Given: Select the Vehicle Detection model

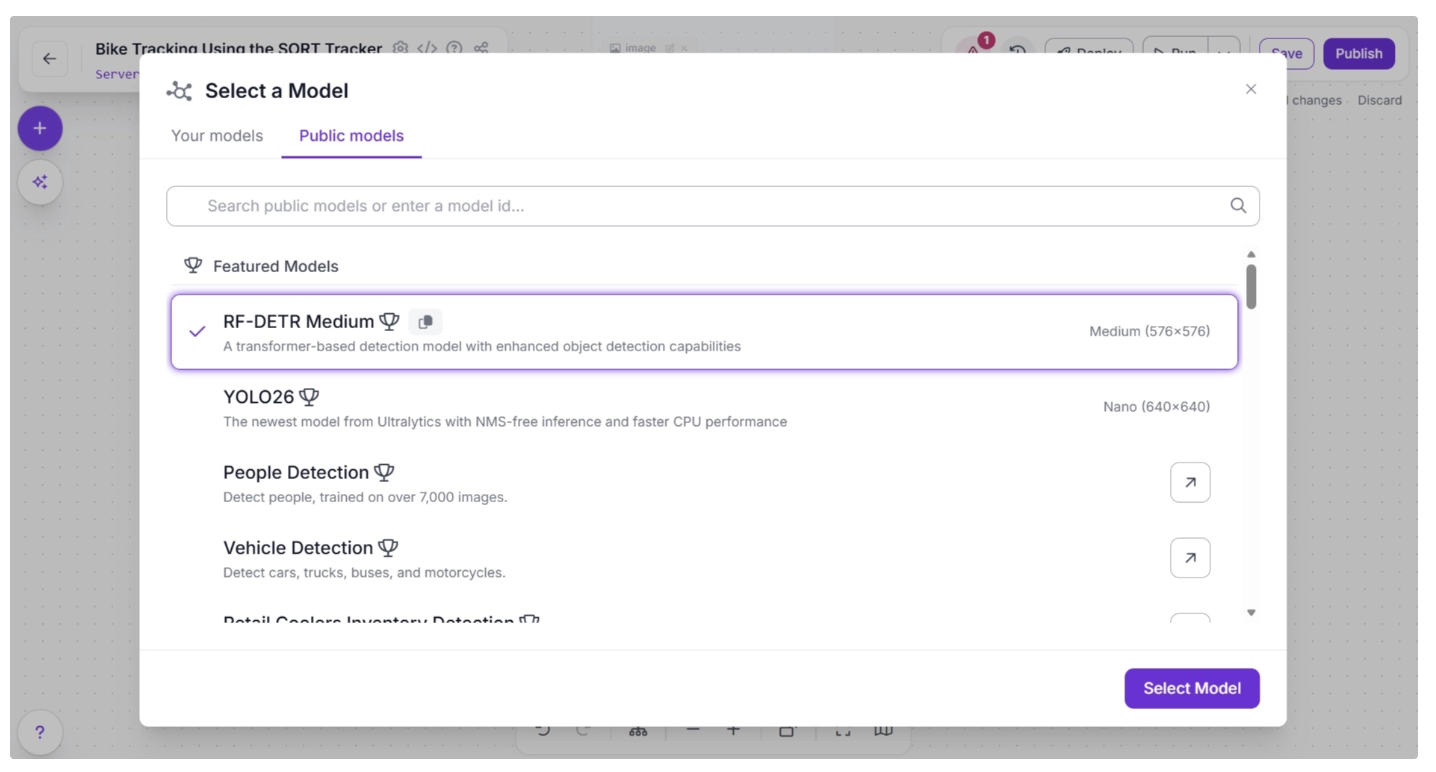Looking at the screenshot, I should tap(704, 558).
